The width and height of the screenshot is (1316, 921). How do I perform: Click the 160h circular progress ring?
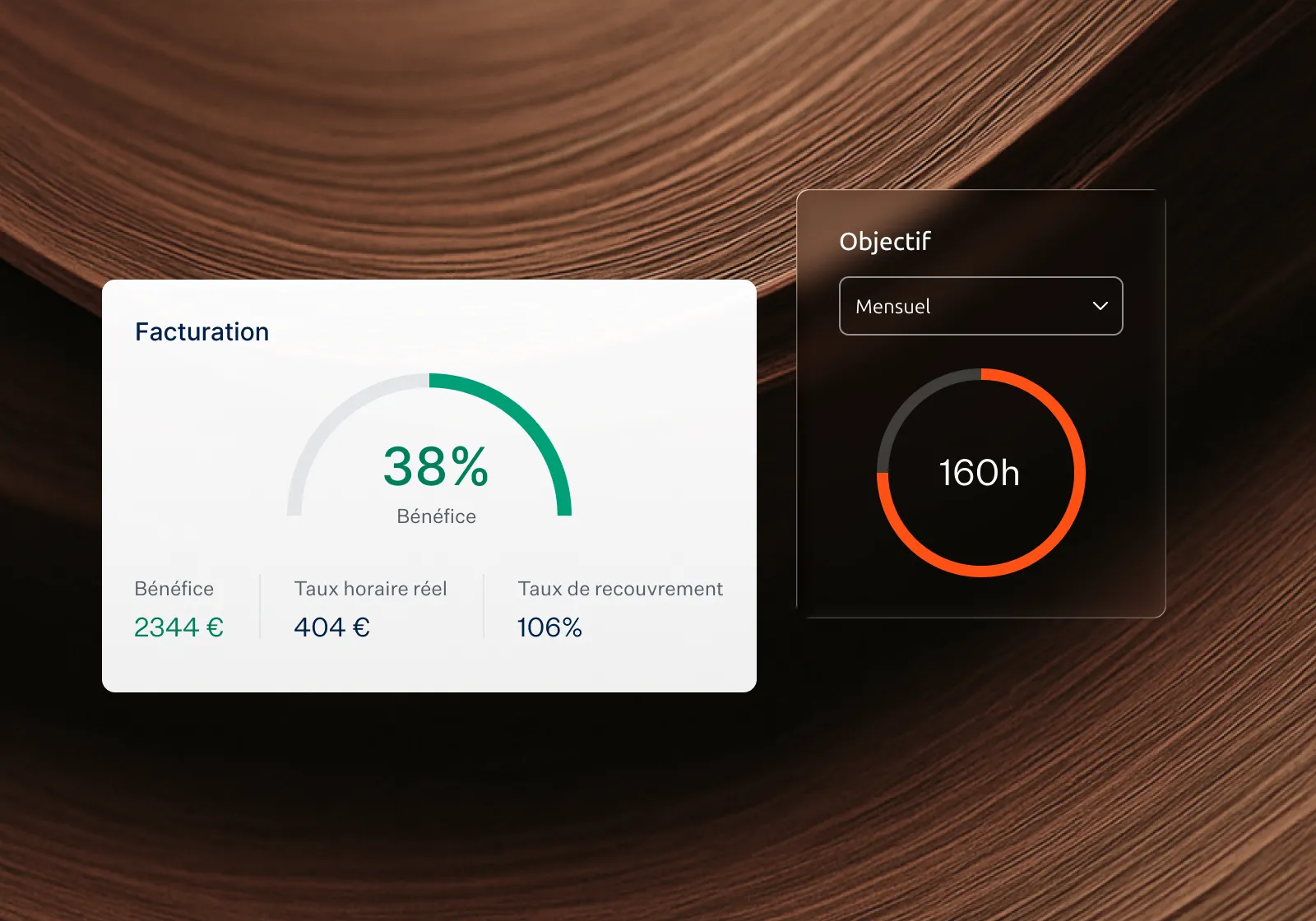[x=981, y=473]
